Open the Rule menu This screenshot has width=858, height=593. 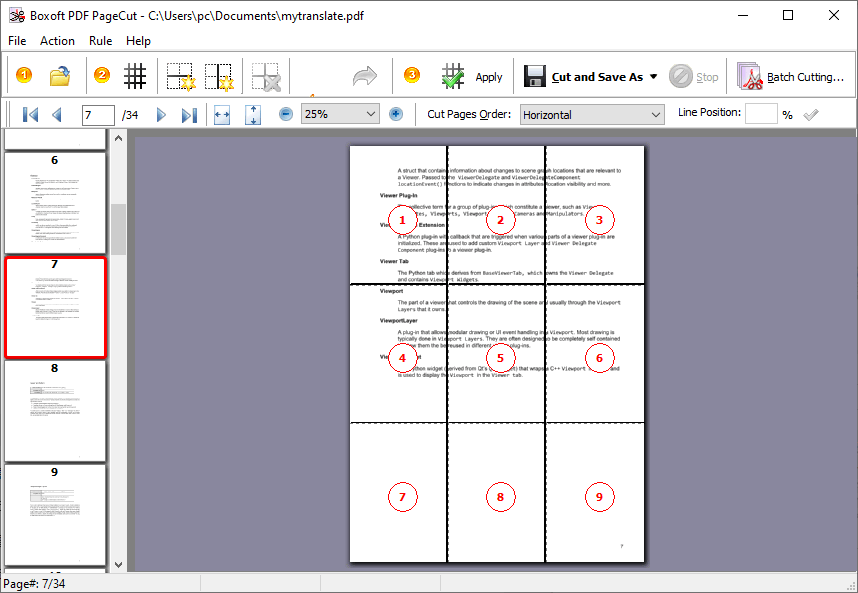click(x=101, y=41)
